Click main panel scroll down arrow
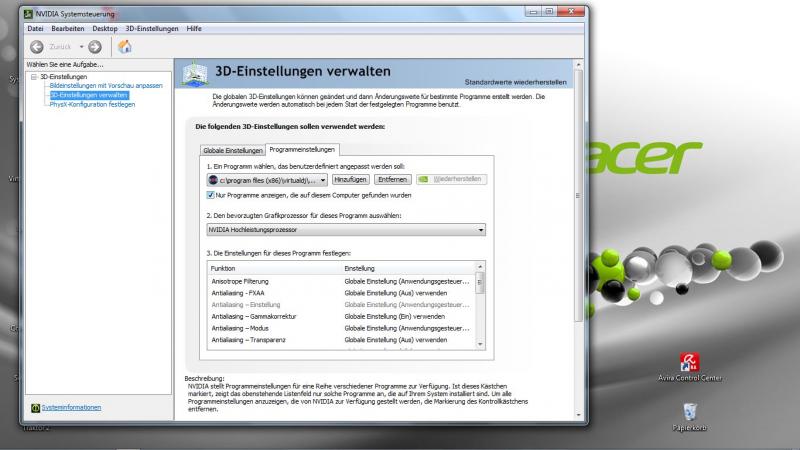The height and width of the screenshot is (450, 800). [578, 415]
